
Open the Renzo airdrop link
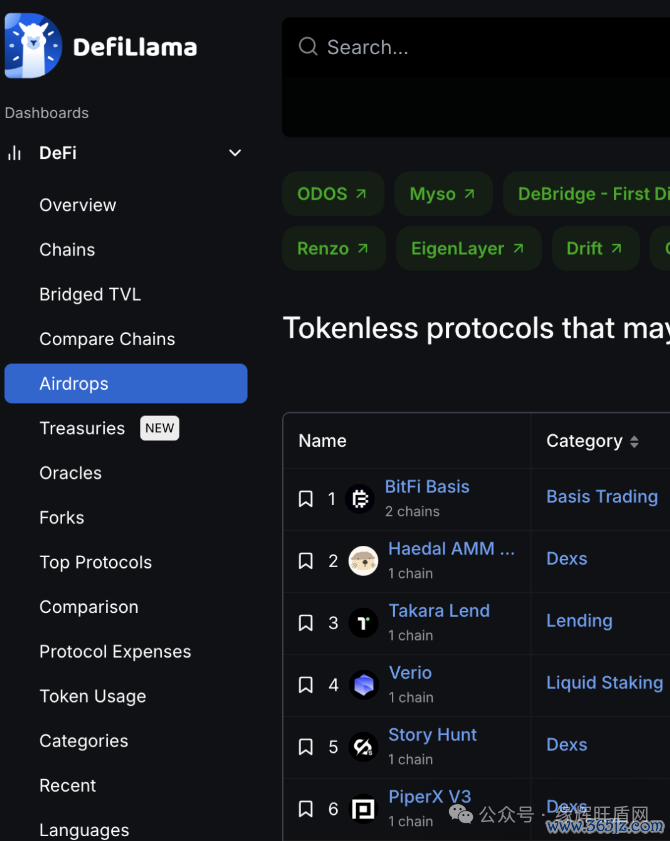[334, 248]
